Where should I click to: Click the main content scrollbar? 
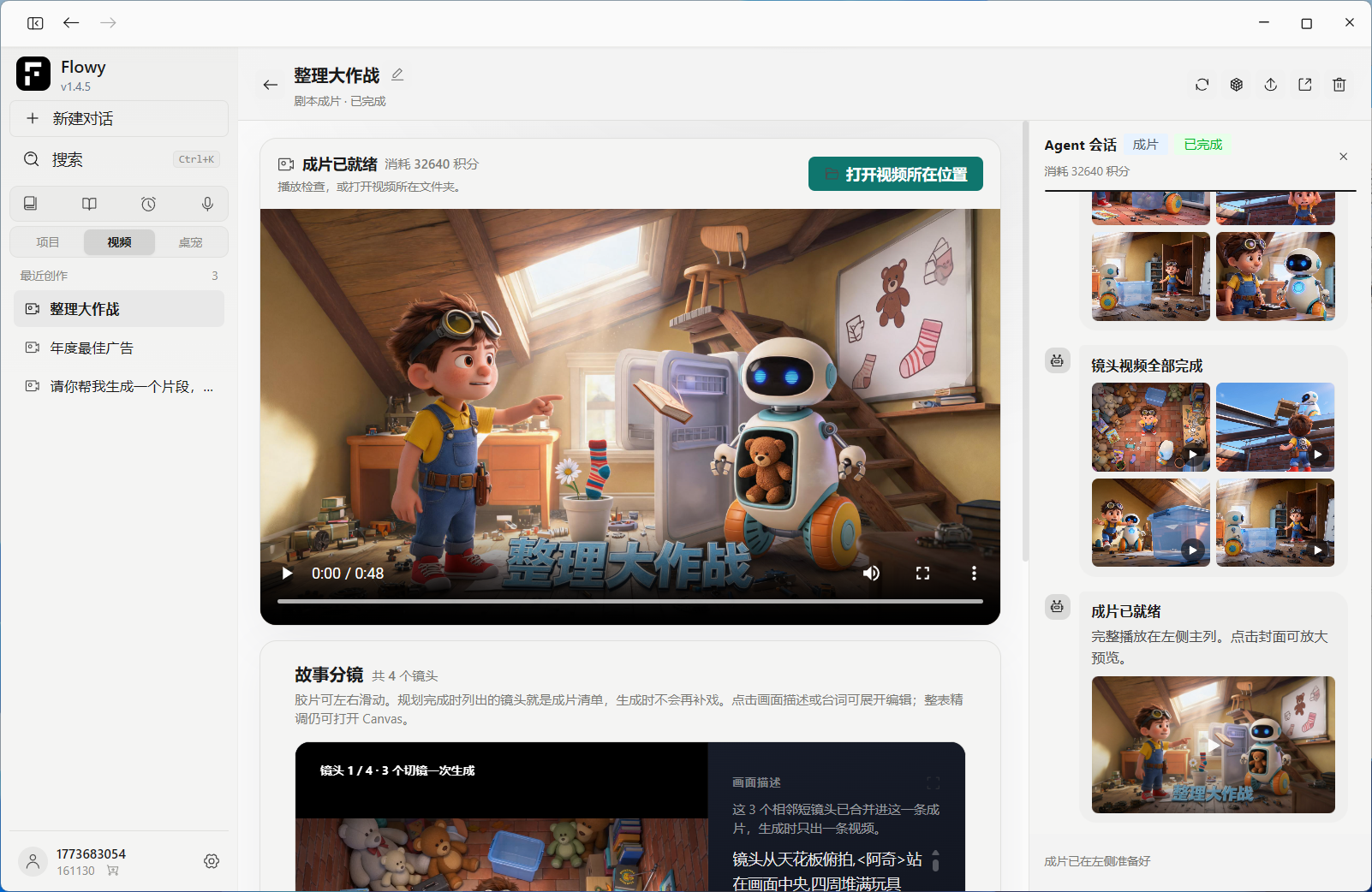point(1025,342)
